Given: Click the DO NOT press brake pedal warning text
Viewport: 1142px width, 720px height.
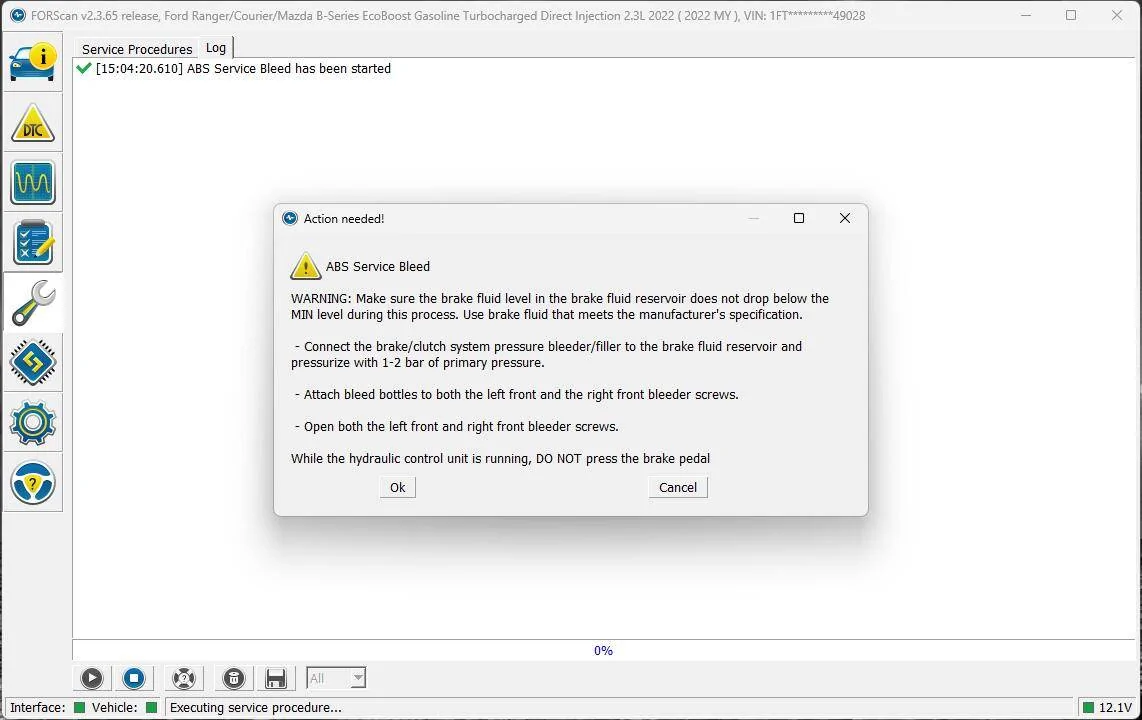Looking at the screenshot, I should (x=500, y=459).
